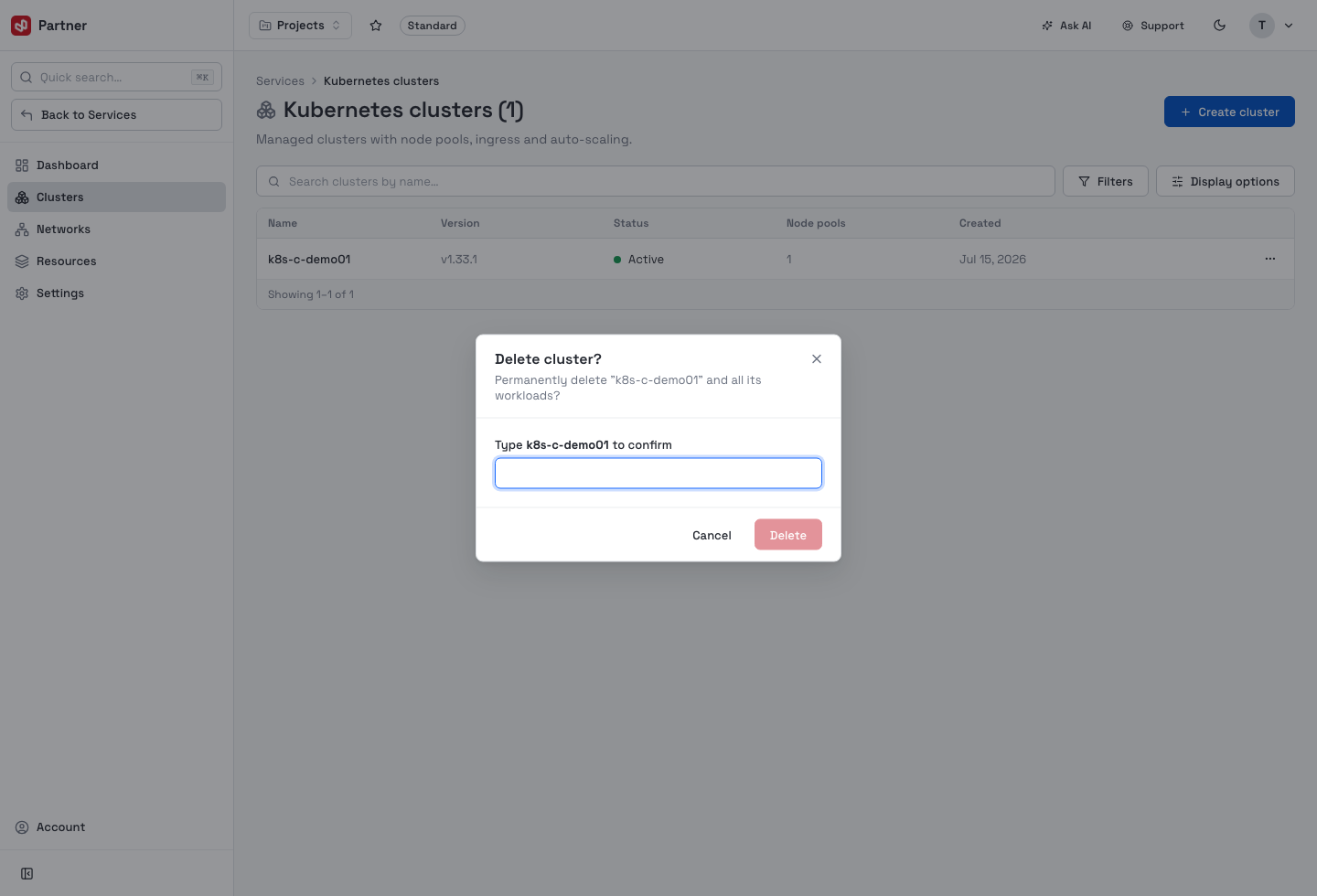Sort by the Version column header
This screenshot has height=896, width=1317.
460,223
